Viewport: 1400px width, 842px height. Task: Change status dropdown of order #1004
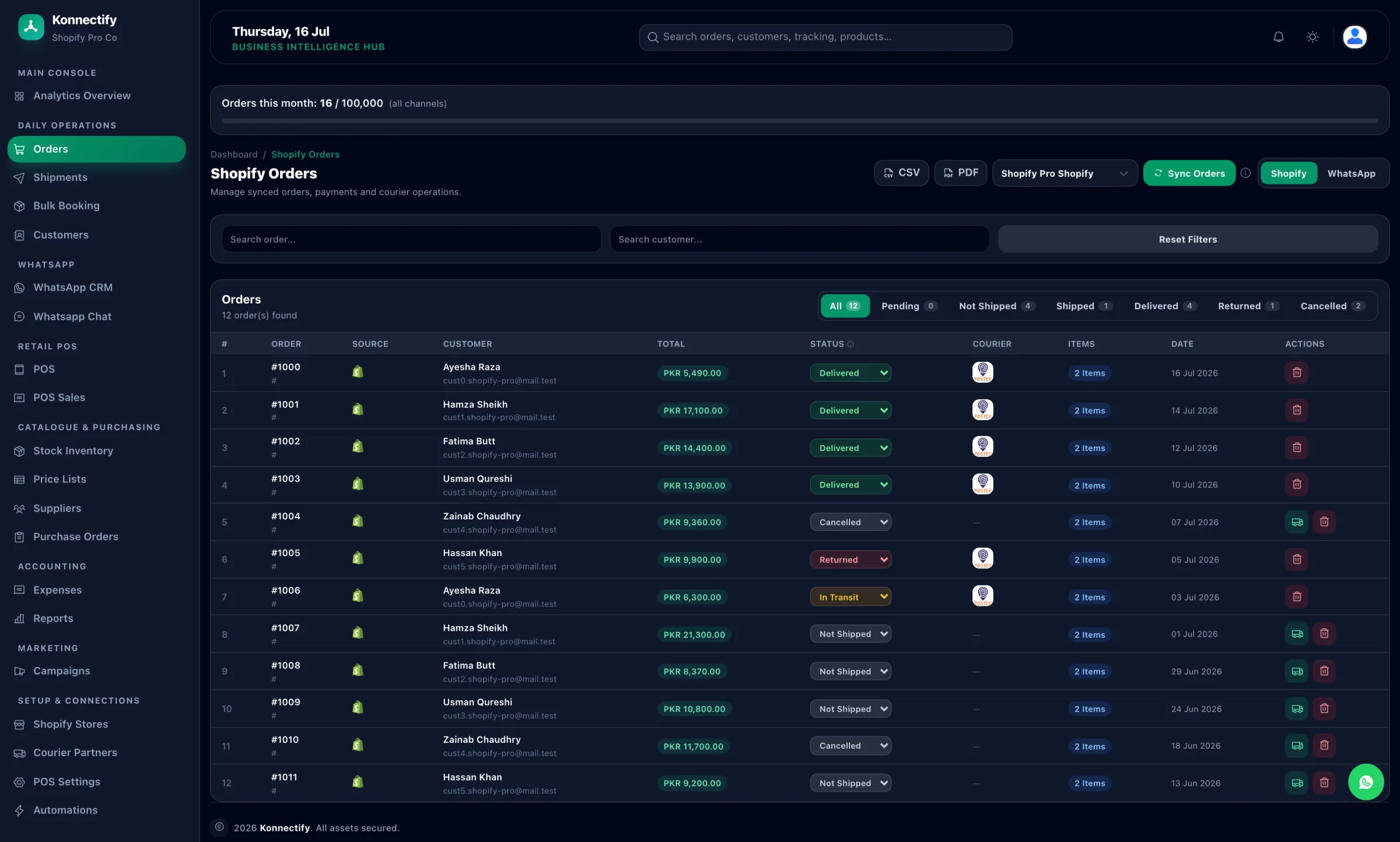pyautogui.click(x=850, y=522)
